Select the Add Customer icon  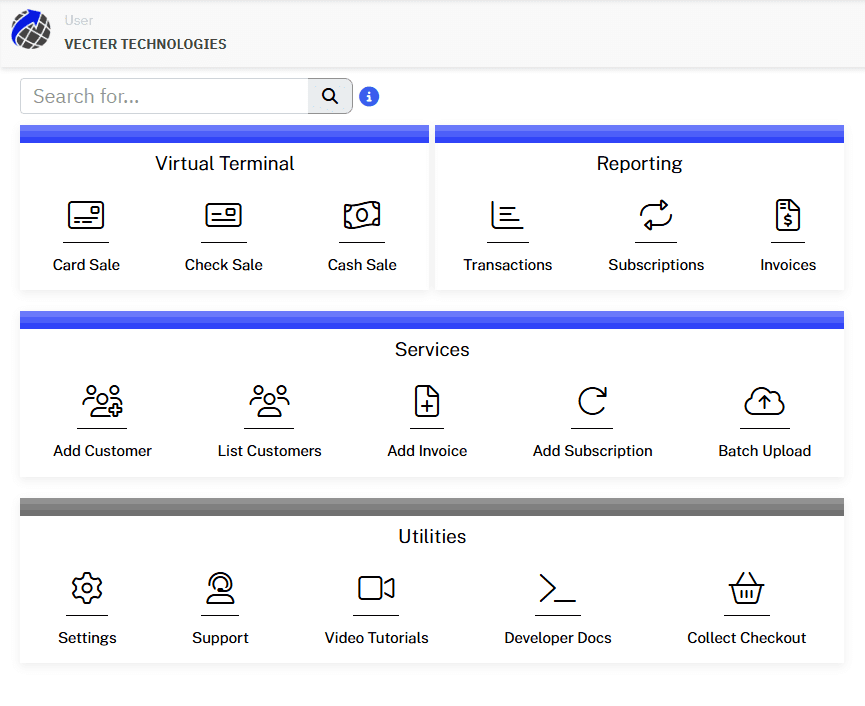[102, 402]
